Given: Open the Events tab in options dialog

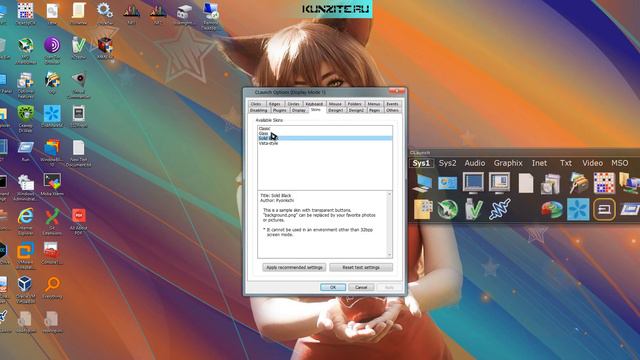Looking at the screenshot, I should 392,104.
